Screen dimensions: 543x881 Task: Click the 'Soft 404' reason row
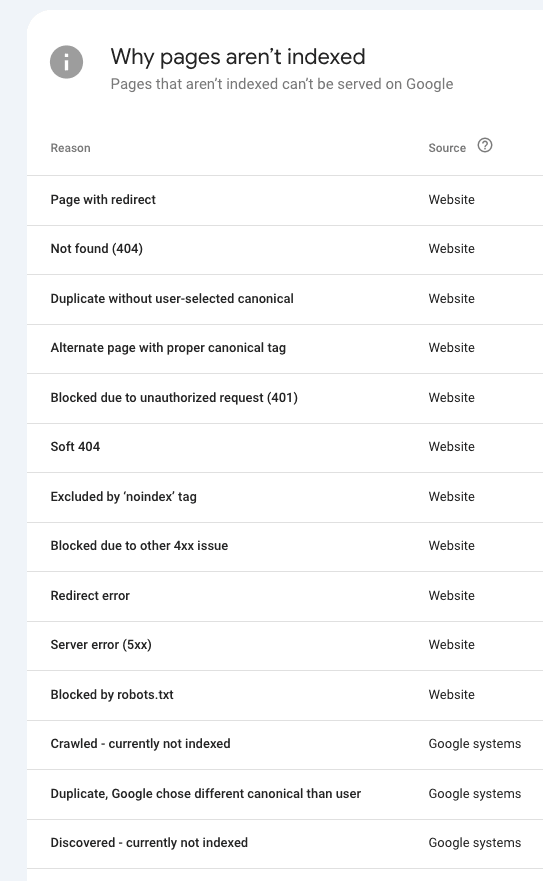click(285, 447)
